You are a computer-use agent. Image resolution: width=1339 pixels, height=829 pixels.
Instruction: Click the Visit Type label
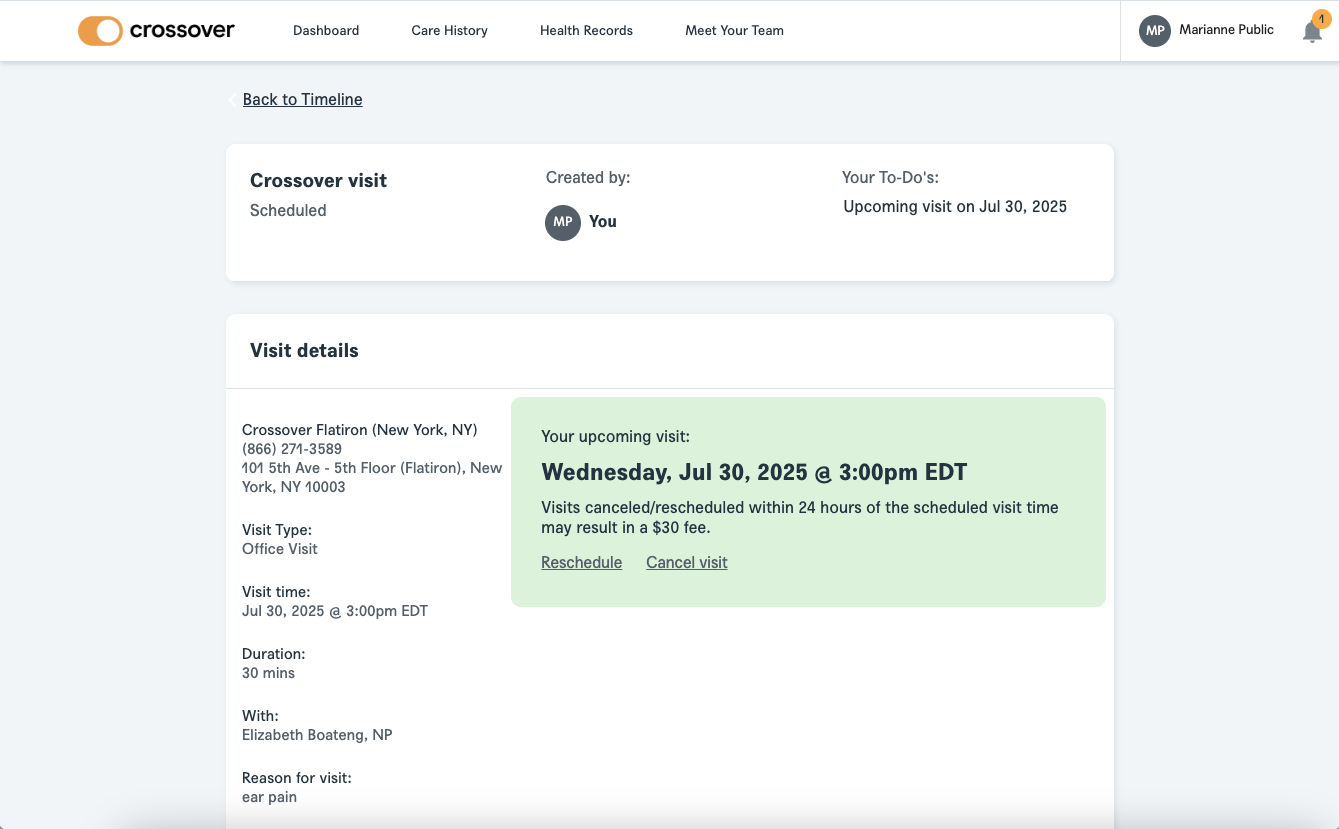277,530
